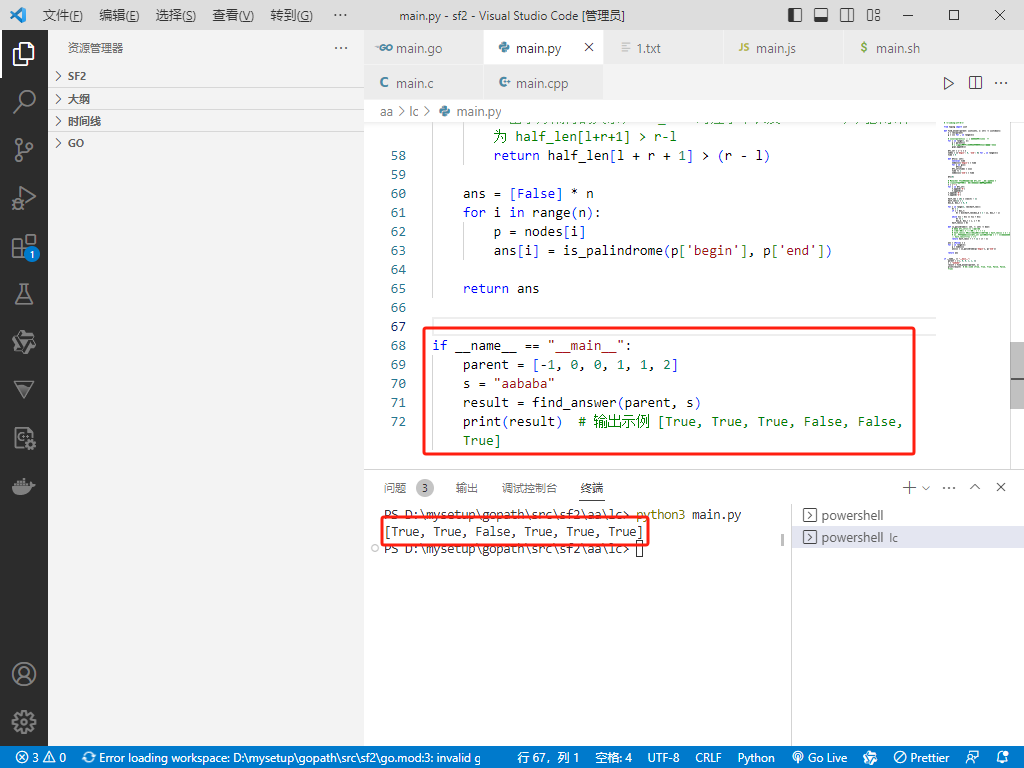Maximize the panel with chevron up

point(975,487)
